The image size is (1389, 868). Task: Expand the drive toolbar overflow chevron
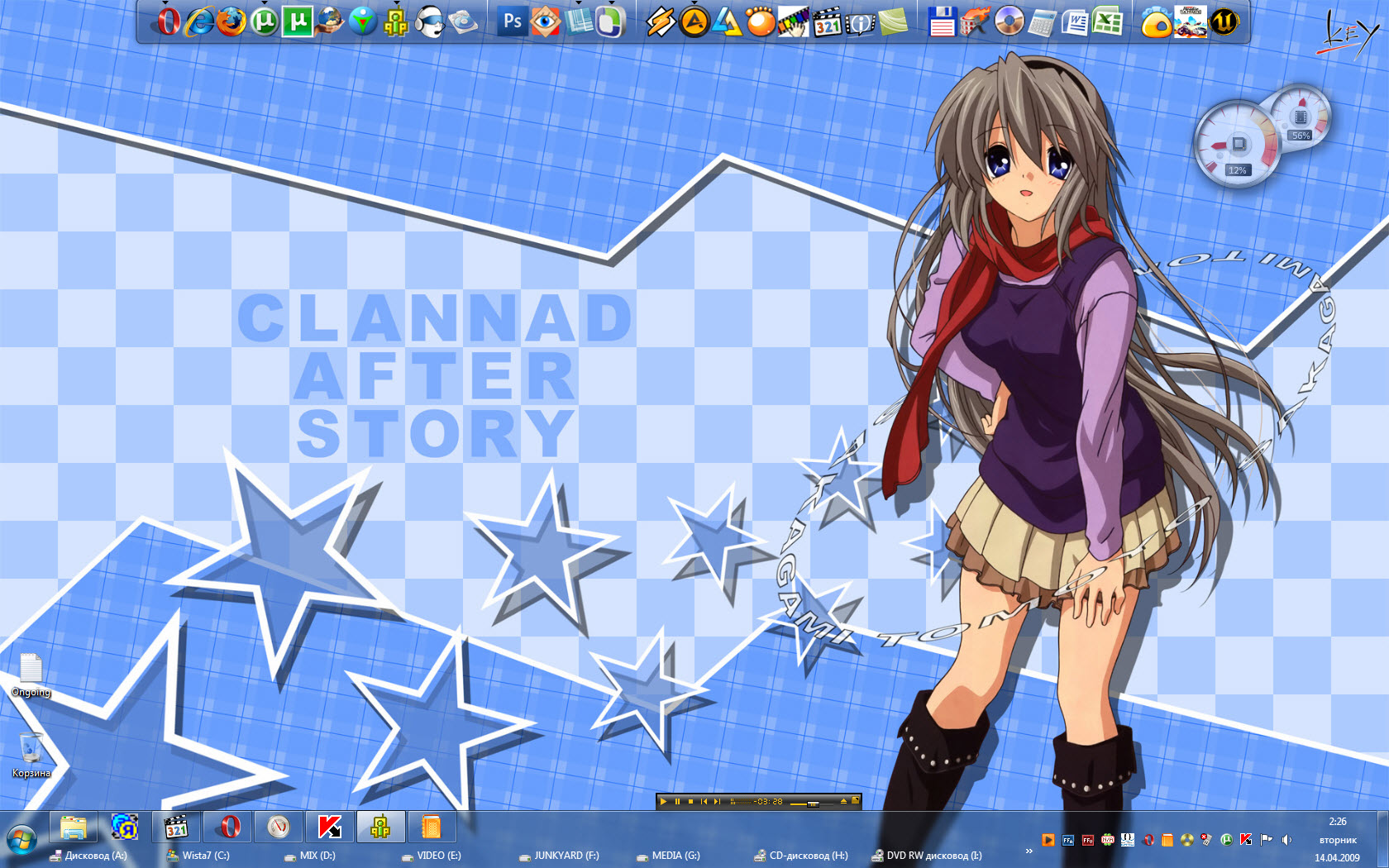(1029, 851)
